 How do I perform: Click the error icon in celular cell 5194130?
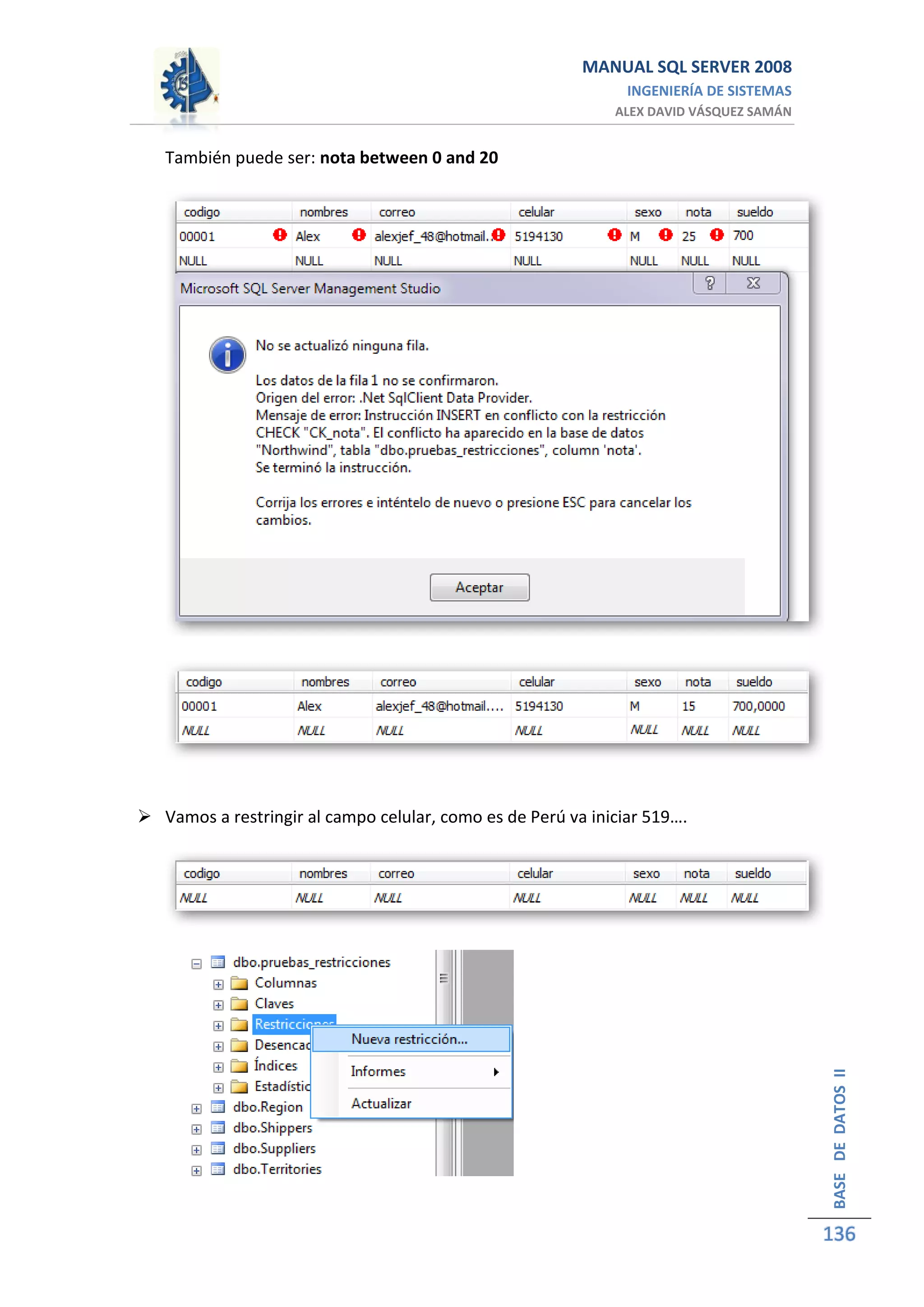614,235
